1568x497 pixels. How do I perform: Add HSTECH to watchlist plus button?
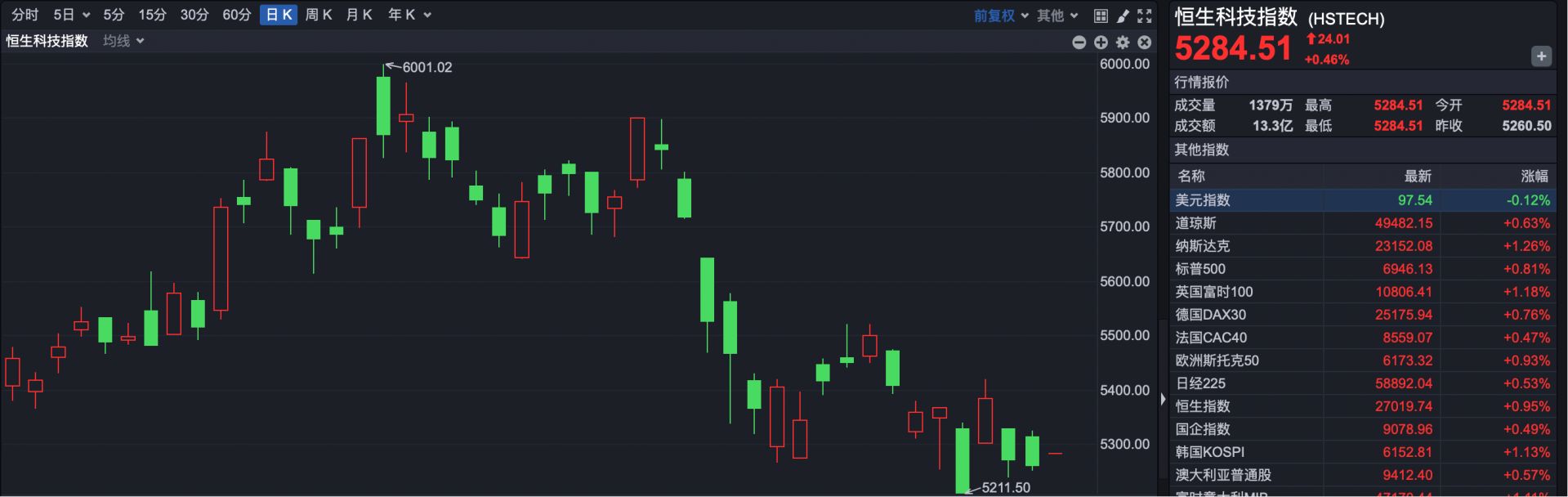click(x=1541, y=56)
